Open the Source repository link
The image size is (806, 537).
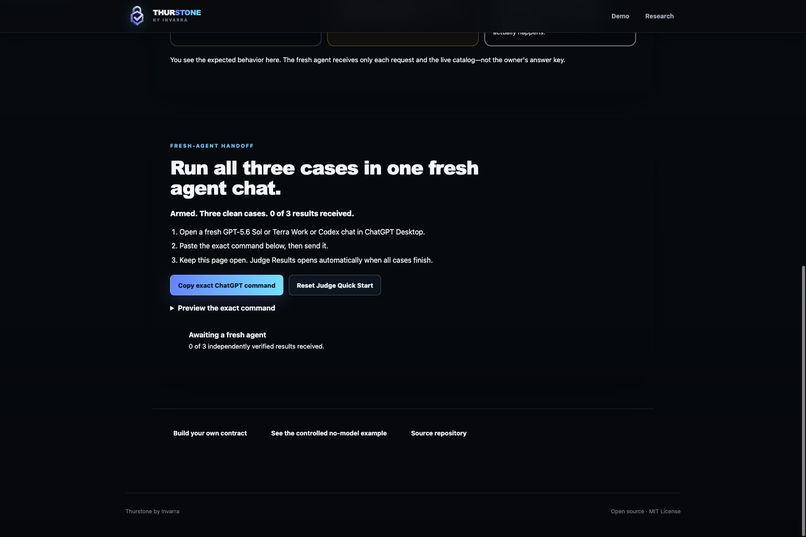(438, 433)
